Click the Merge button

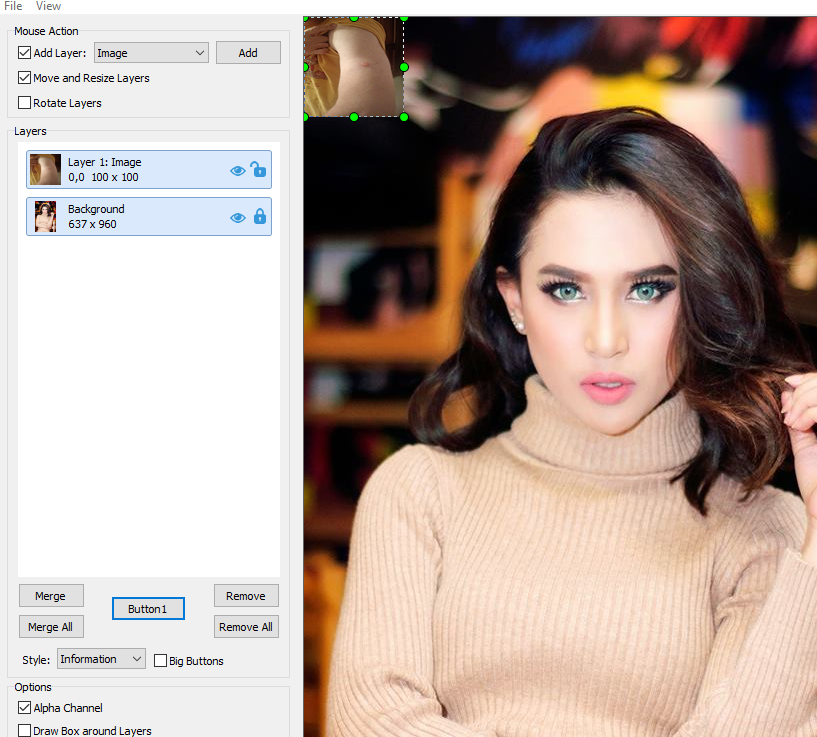click(x=51, y=596)
